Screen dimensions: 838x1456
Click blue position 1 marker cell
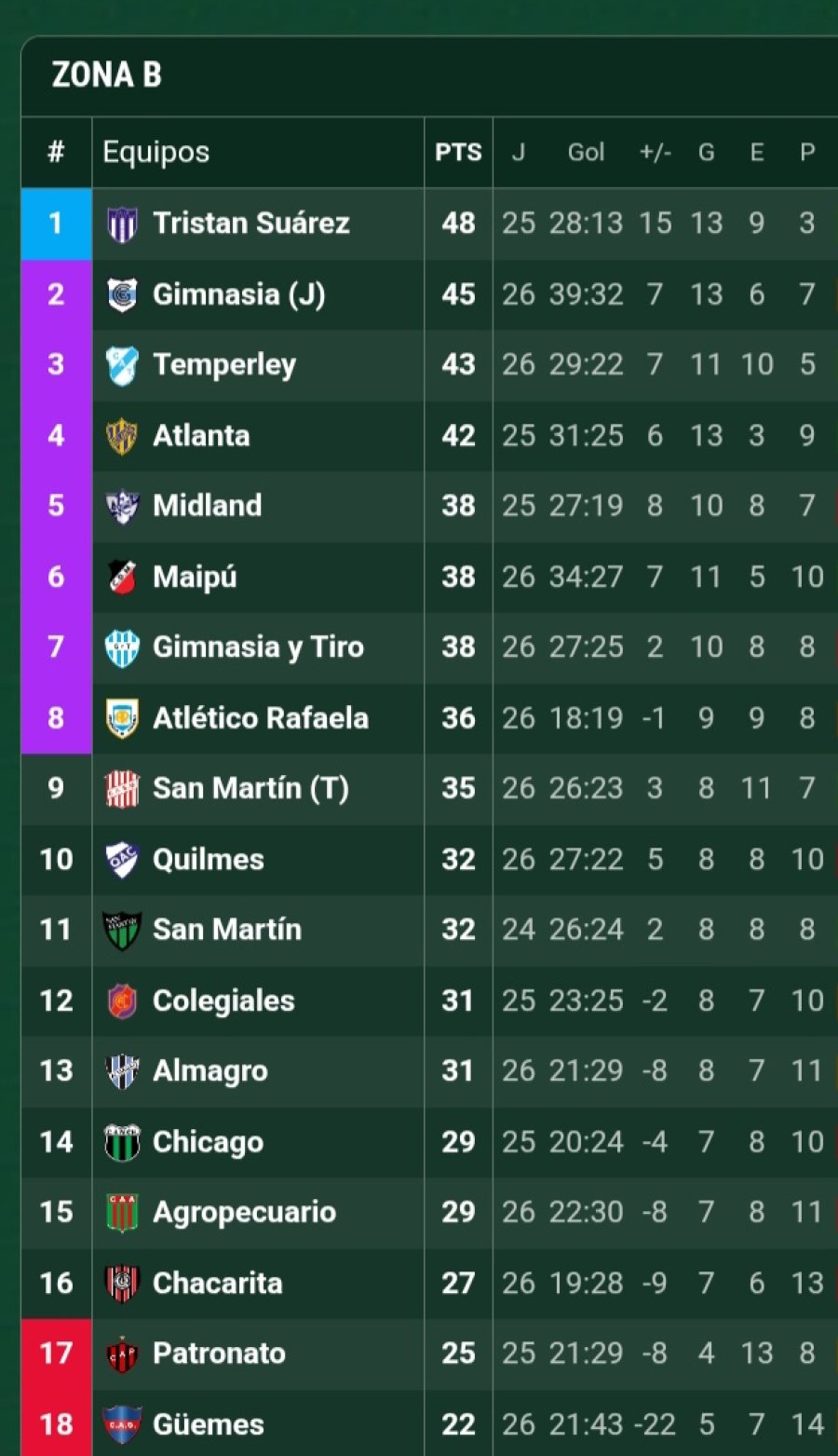[56, 224]
